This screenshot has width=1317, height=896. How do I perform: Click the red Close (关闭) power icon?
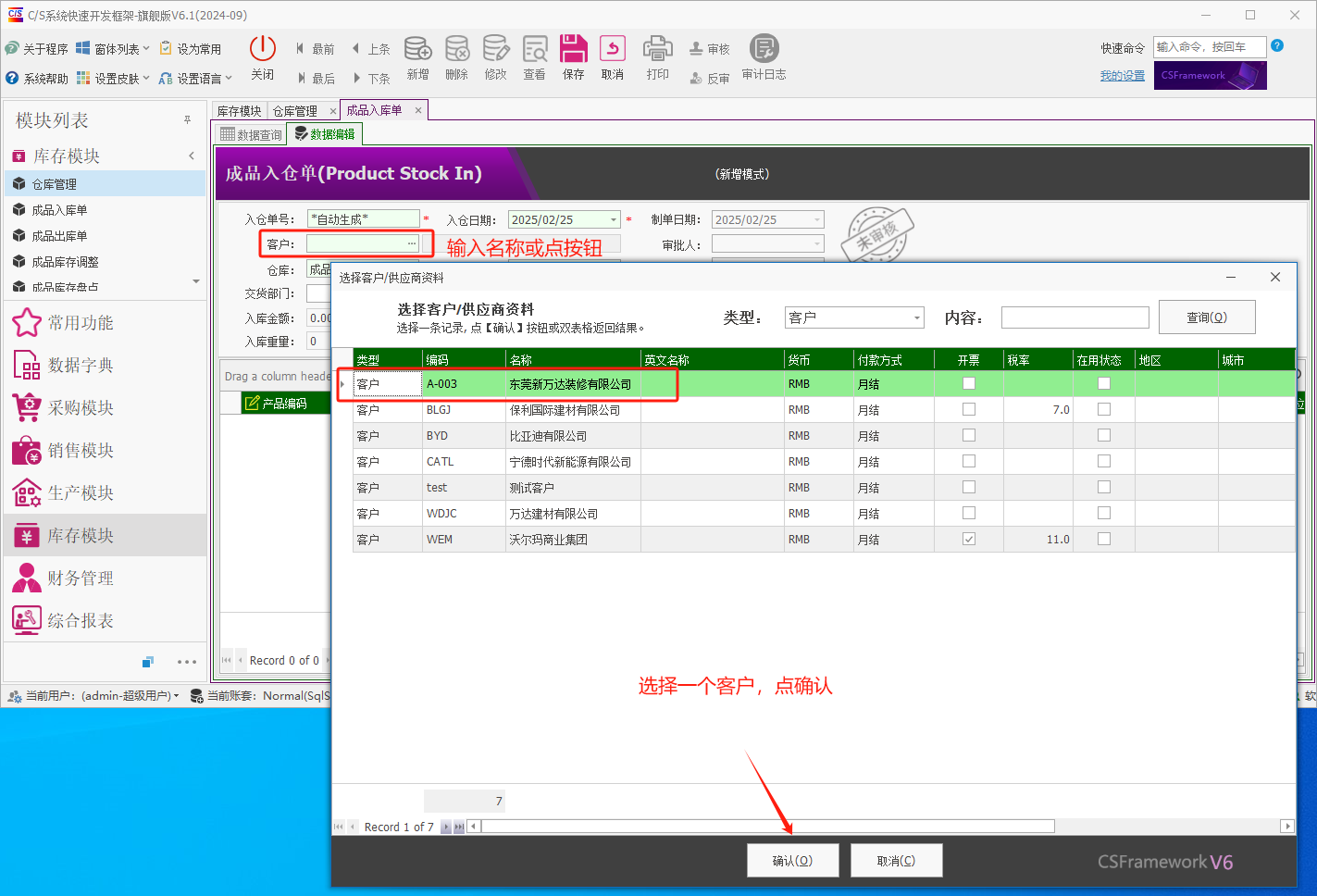click(x=263, y=48)
